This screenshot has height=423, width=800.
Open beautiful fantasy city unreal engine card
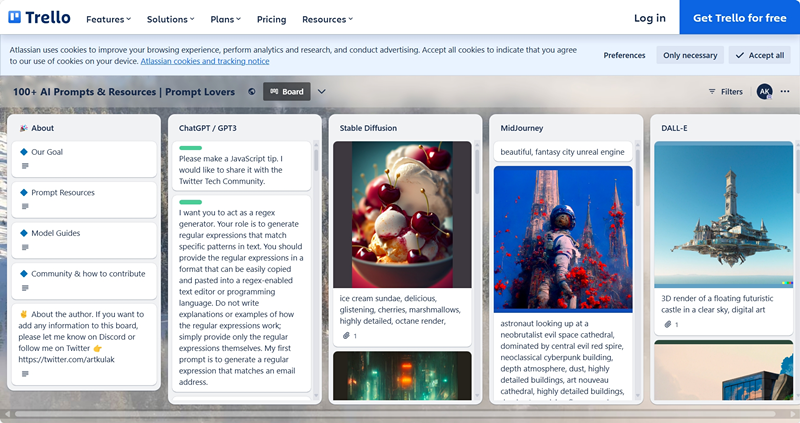coord(562,152)
